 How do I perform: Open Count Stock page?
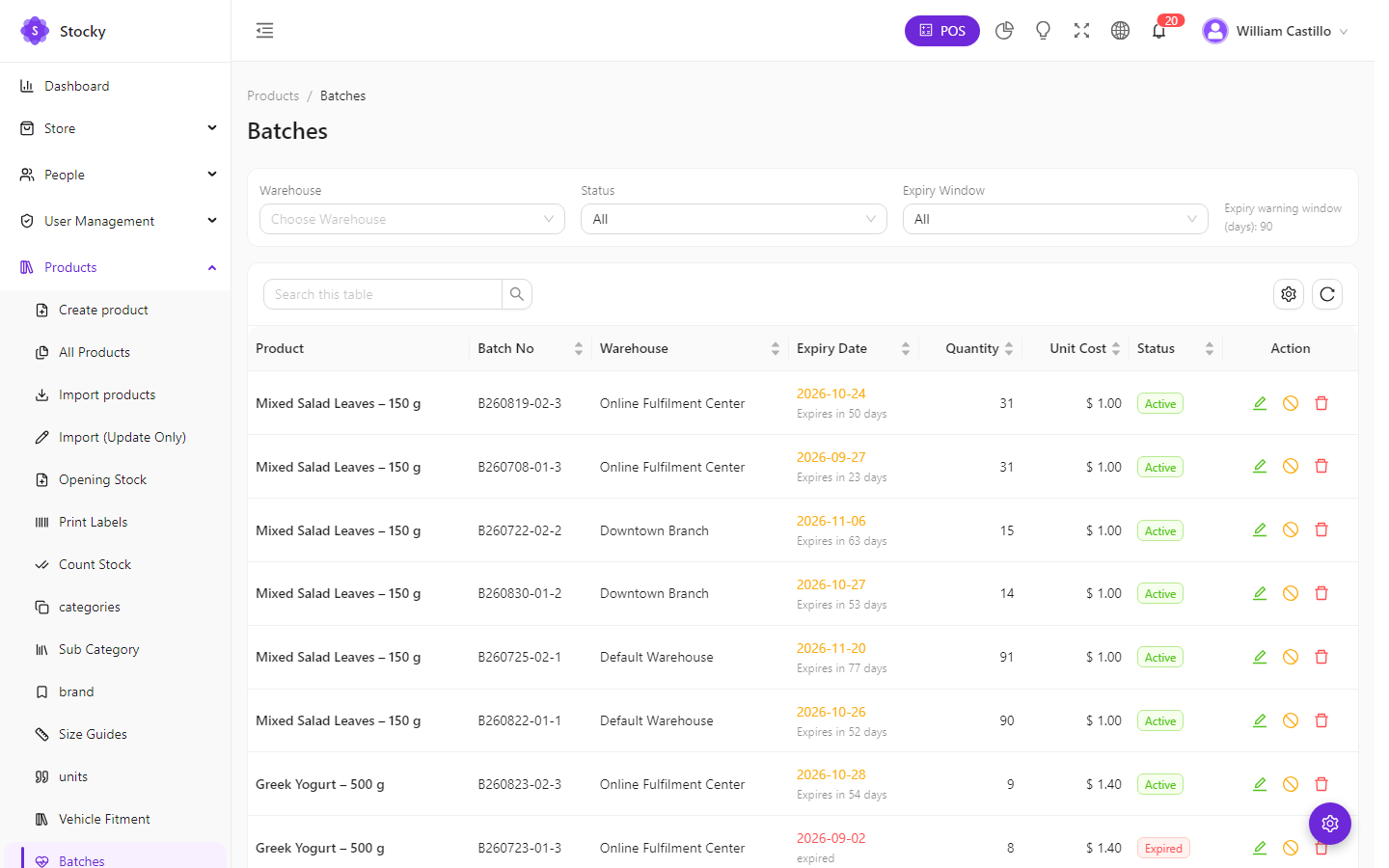(x=95, y=564)
